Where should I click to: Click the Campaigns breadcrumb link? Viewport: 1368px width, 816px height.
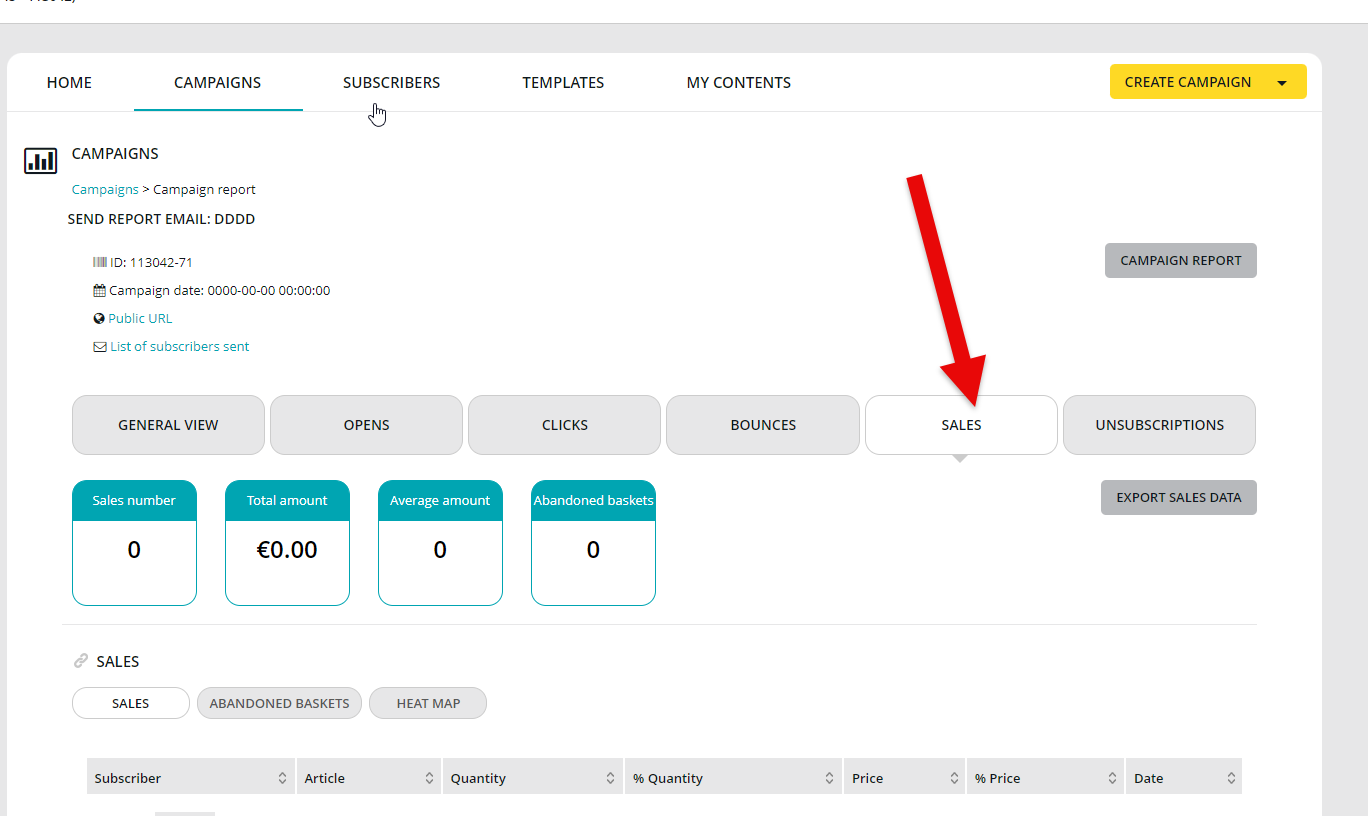tap(105, 189)
